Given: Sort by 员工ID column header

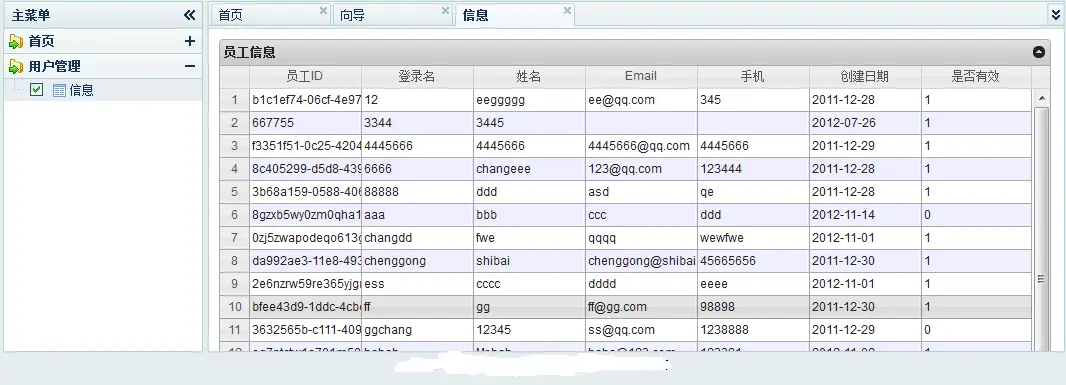Looking at the screenshot, I should pyautogui.click(x=305, y=76).
